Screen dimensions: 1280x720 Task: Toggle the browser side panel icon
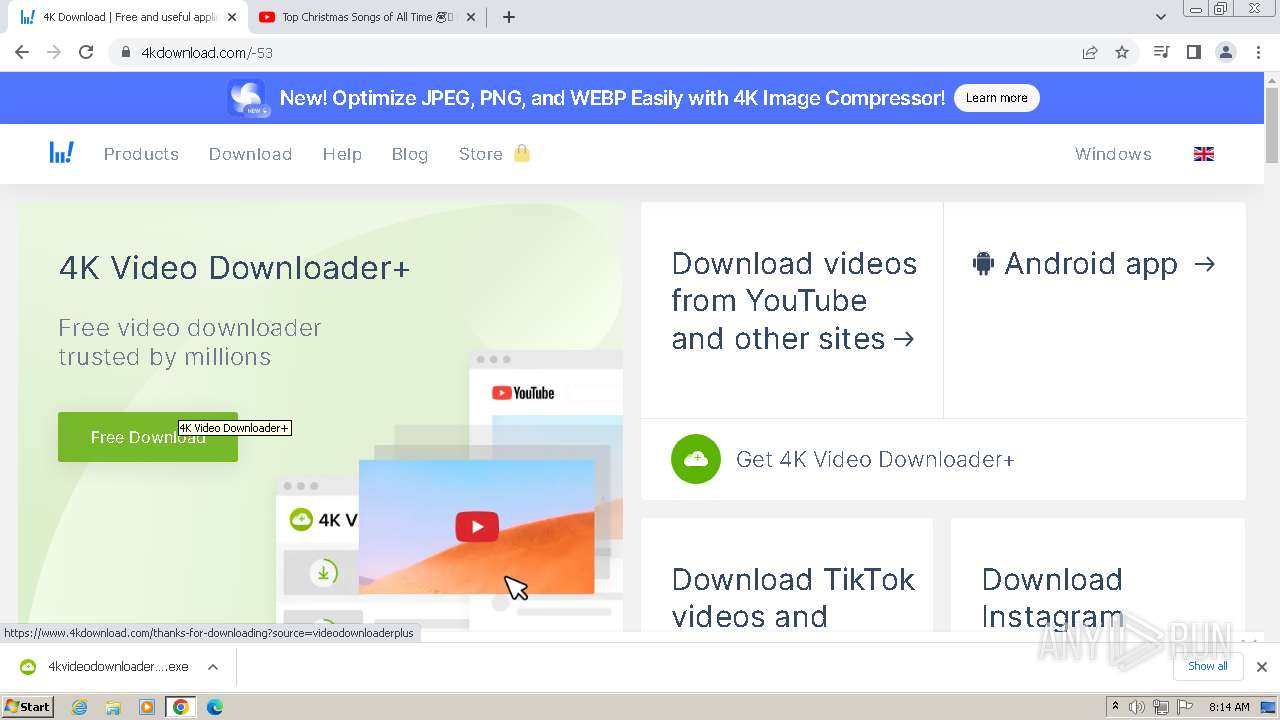click(1193, 52)
